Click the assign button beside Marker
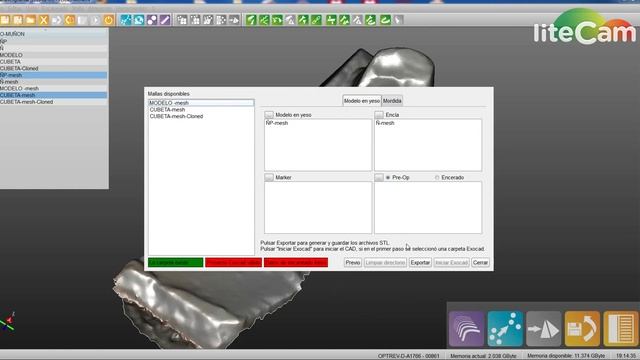This screenshot has width=640, height=360. (x=269, y=177)
